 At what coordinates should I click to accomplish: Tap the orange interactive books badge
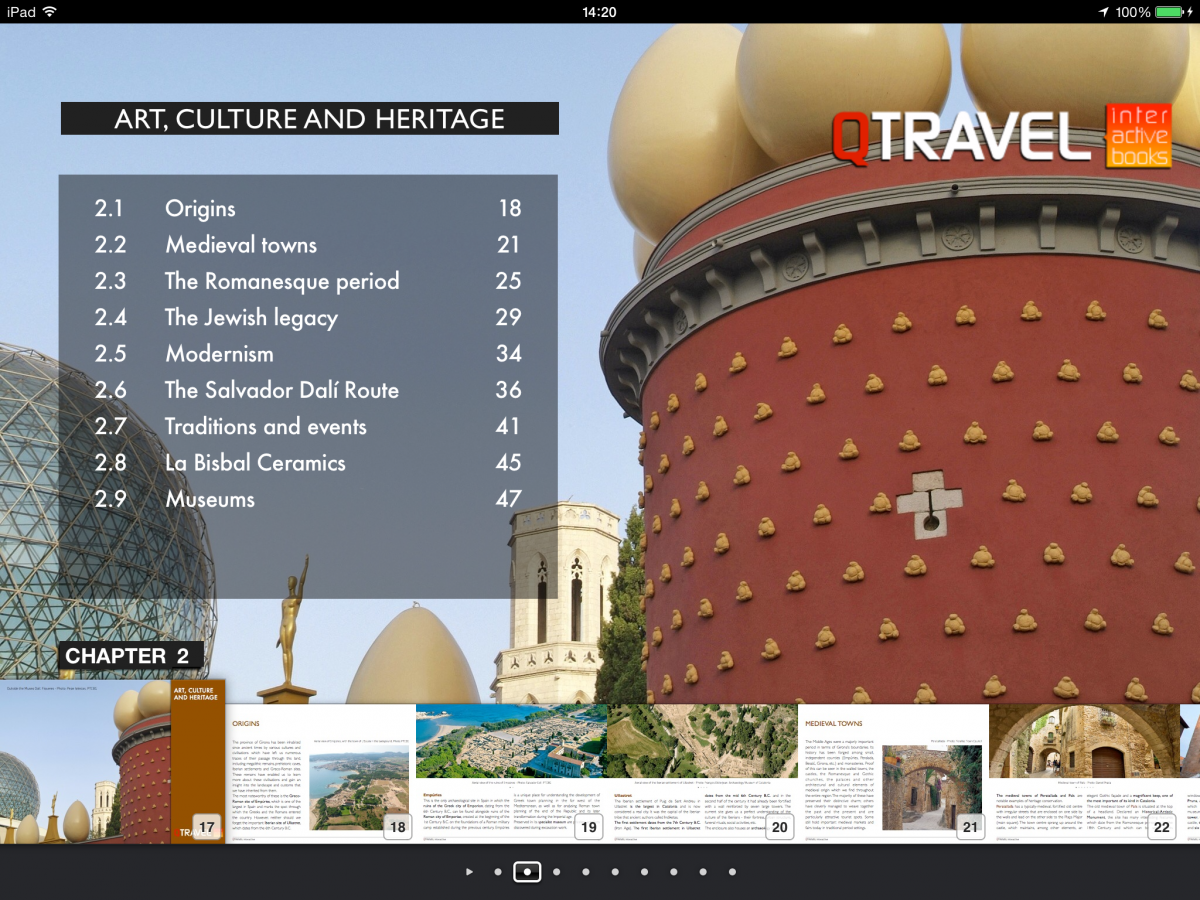point(1138,135)
